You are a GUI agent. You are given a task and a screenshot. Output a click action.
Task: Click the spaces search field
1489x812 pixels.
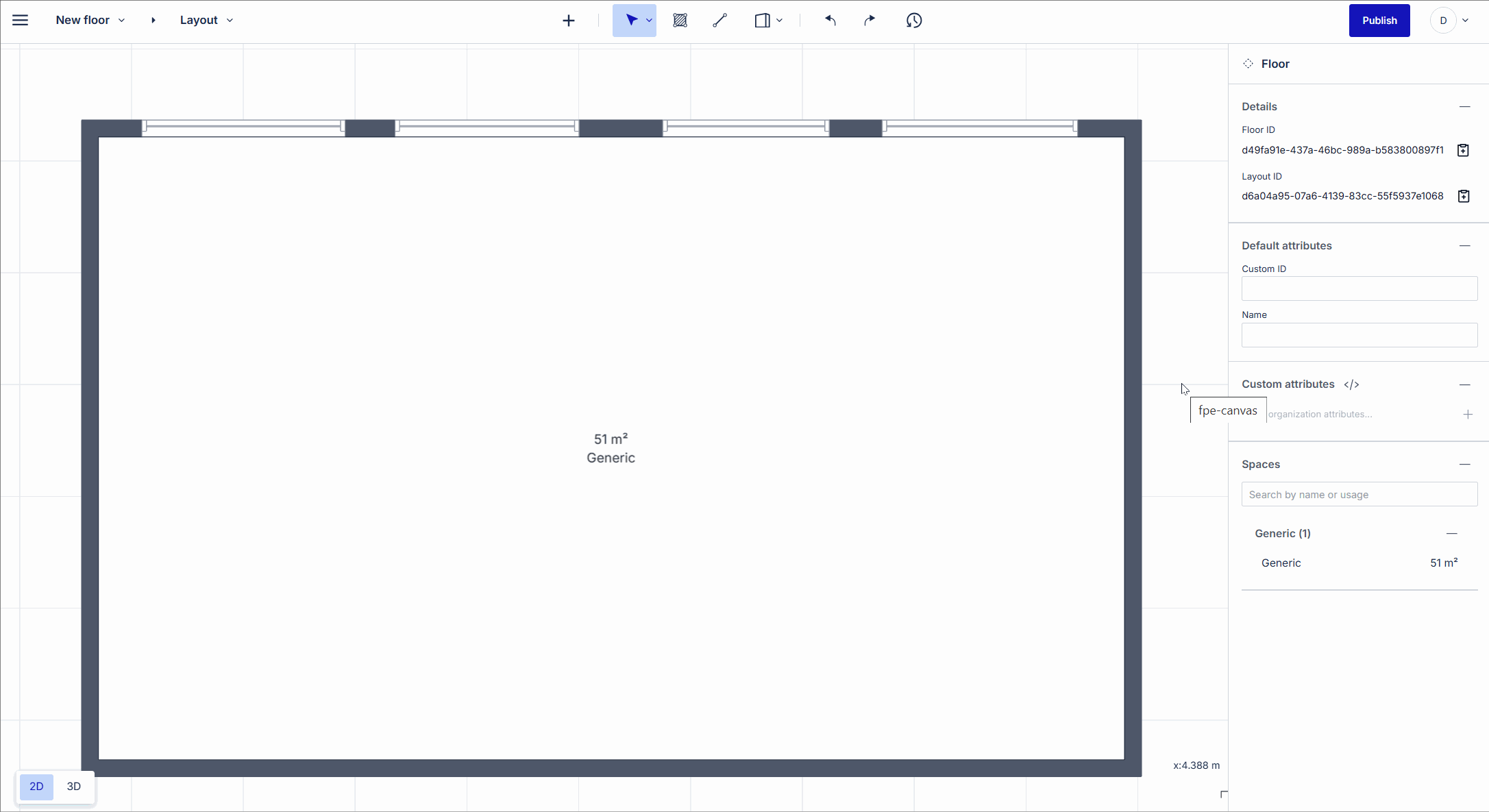pos(1359,494)
